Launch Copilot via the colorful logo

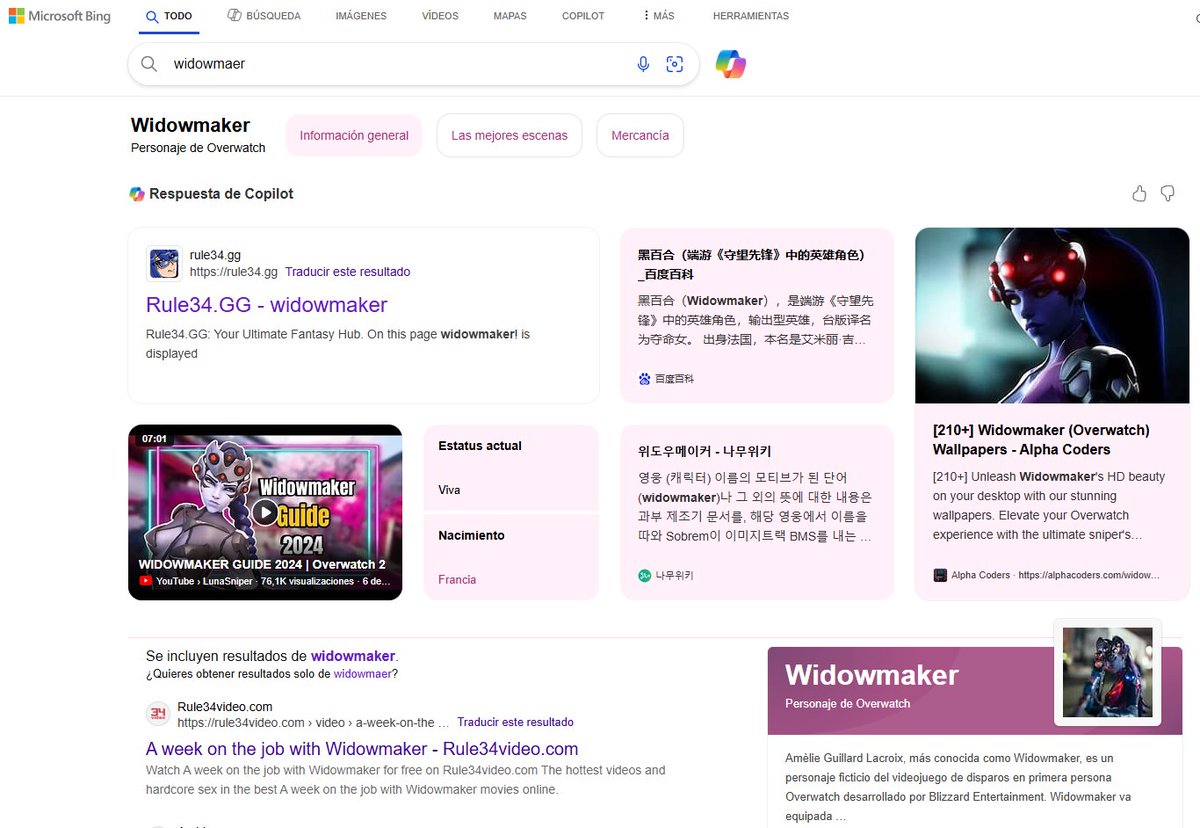click(x=731, y=64)
